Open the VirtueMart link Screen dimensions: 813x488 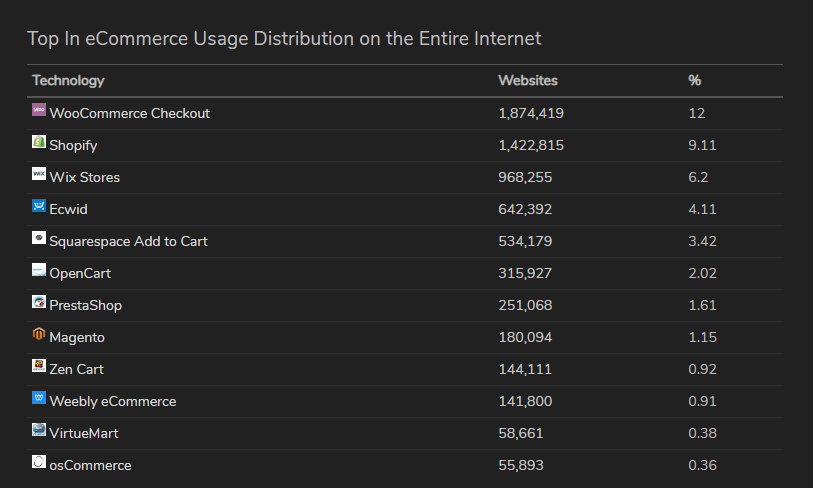[x=83, y=434]
